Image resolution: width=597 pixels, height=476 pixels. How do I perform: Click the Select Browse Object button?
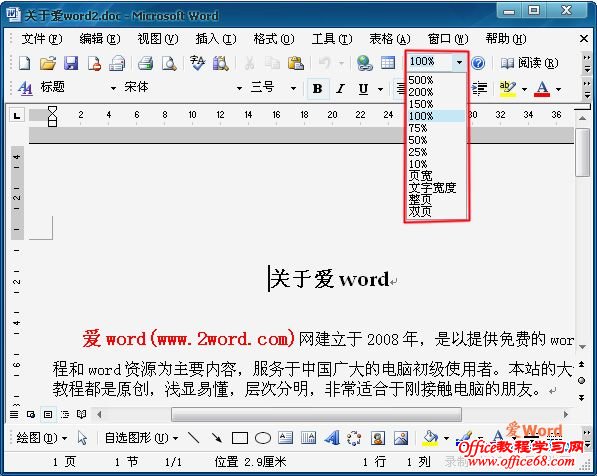click(x=581, y=380)
